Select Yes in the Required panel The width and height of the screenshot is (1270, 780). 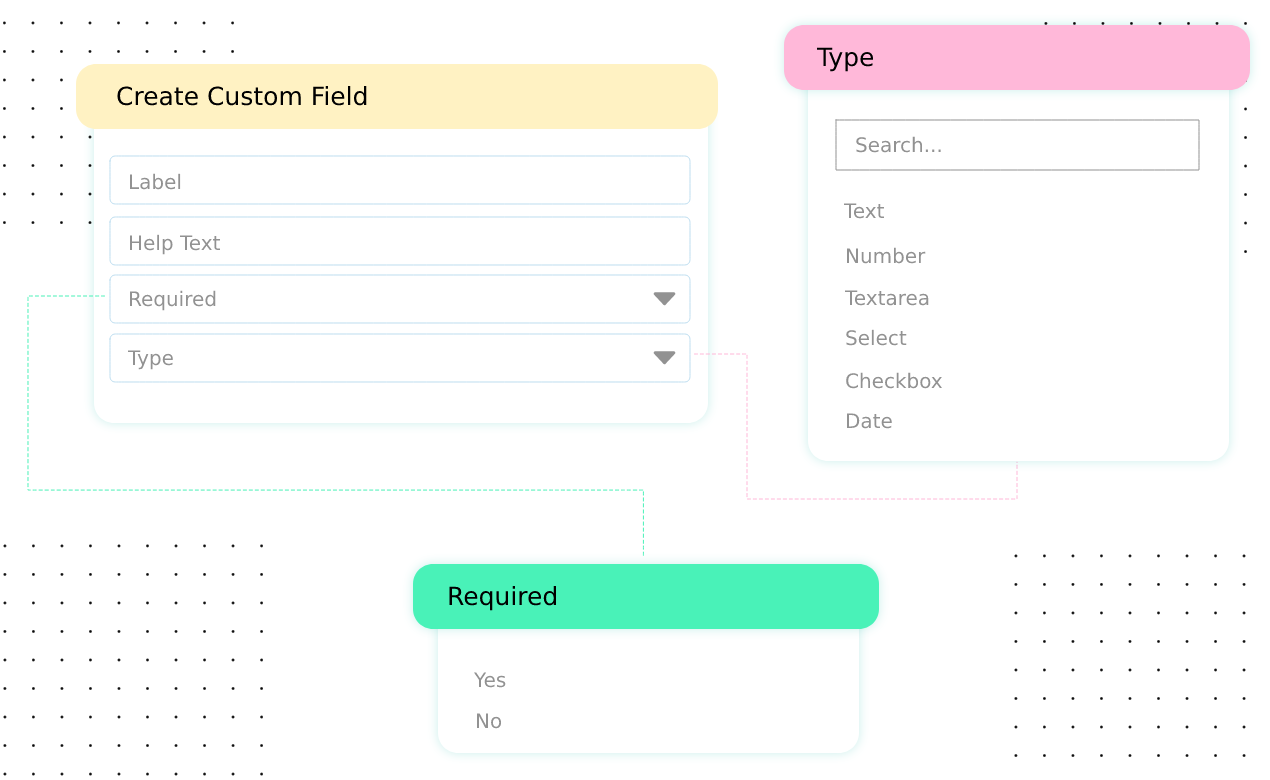pos(490,680)
